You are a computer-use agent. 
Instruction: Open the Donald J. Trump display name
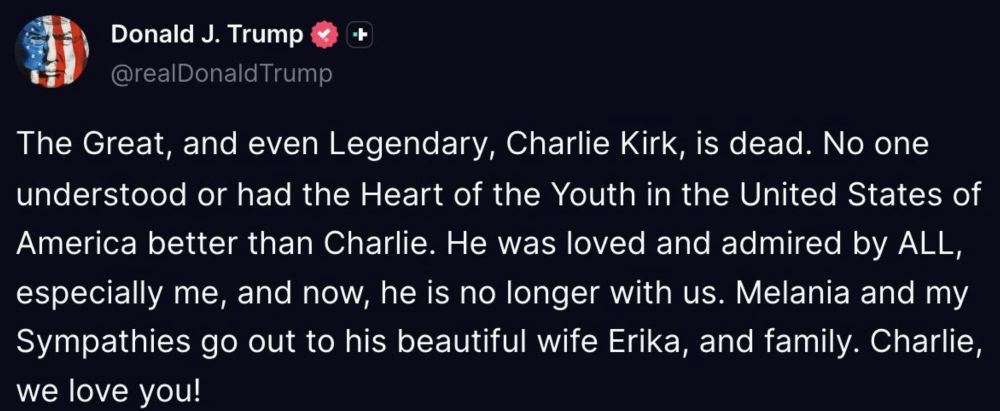207,35
